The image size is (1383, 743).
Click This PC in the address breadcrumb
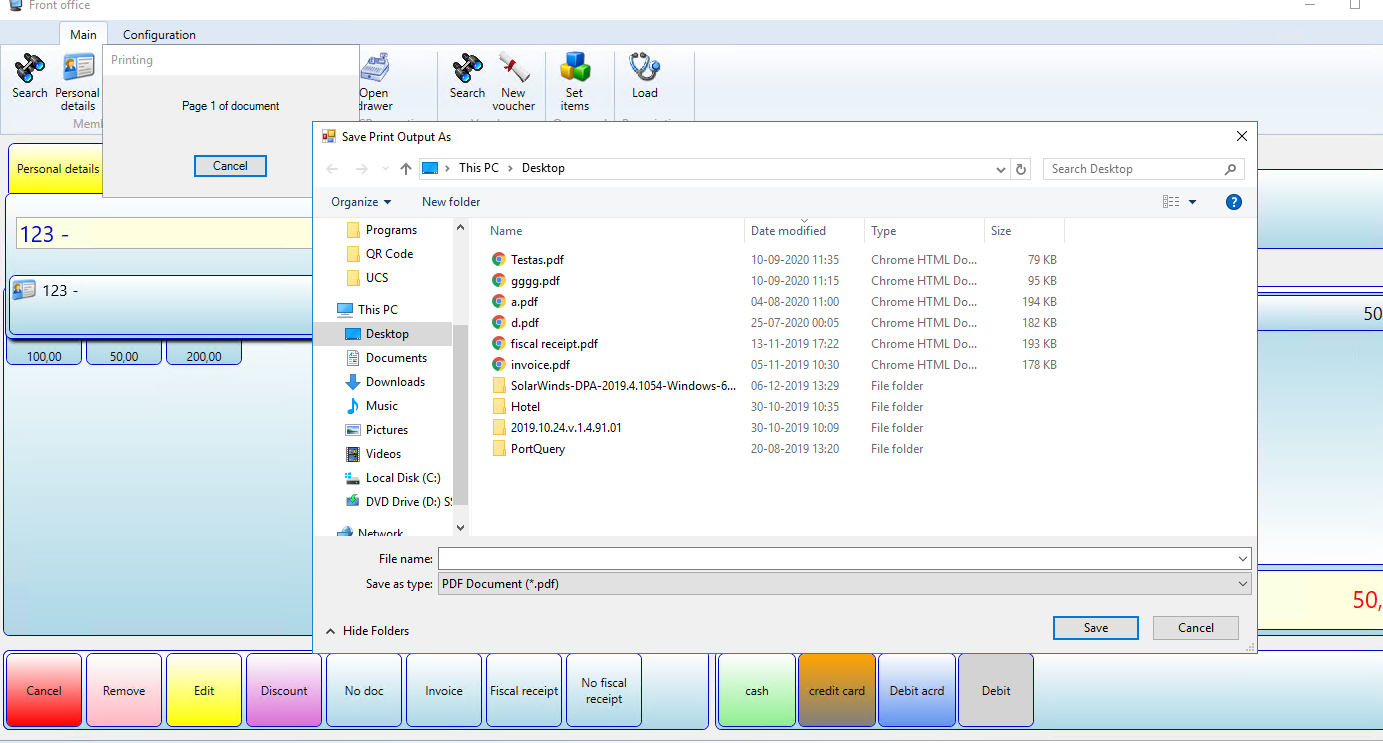478,168
